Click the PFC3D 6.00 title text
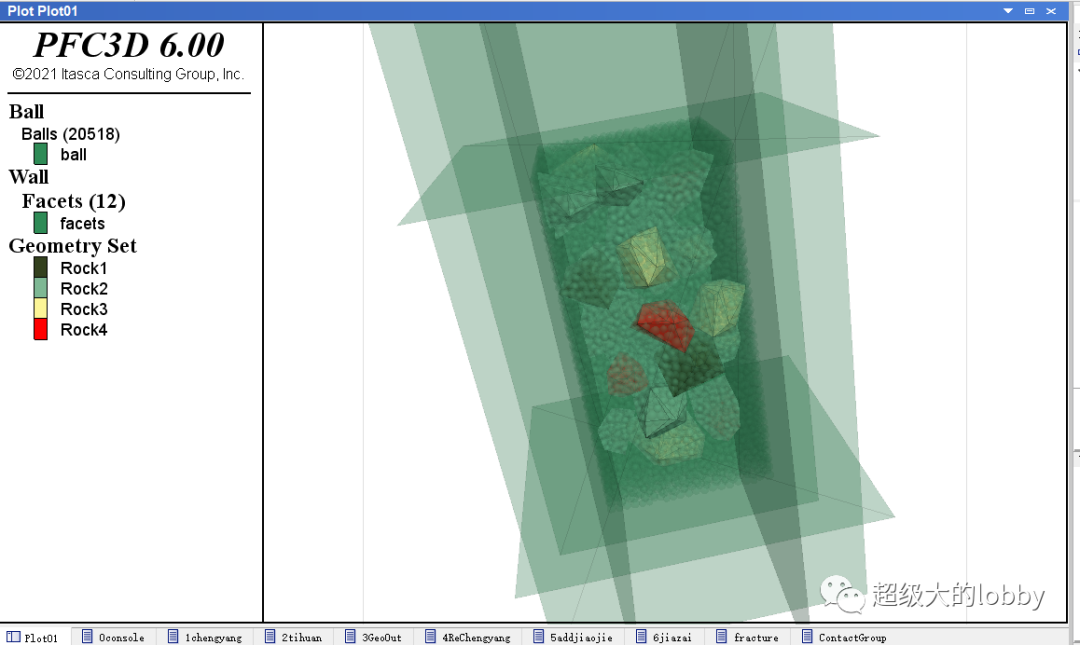The height and width of the screenshot is (645, 1080). (x=129, y=45)
